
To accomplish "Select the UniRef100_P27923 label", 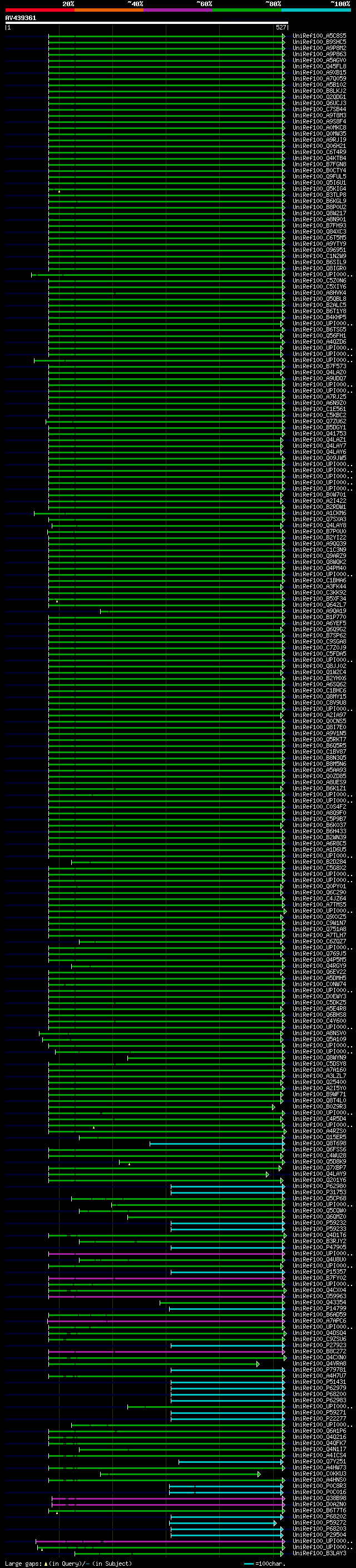I will [x=319, y=1344].
